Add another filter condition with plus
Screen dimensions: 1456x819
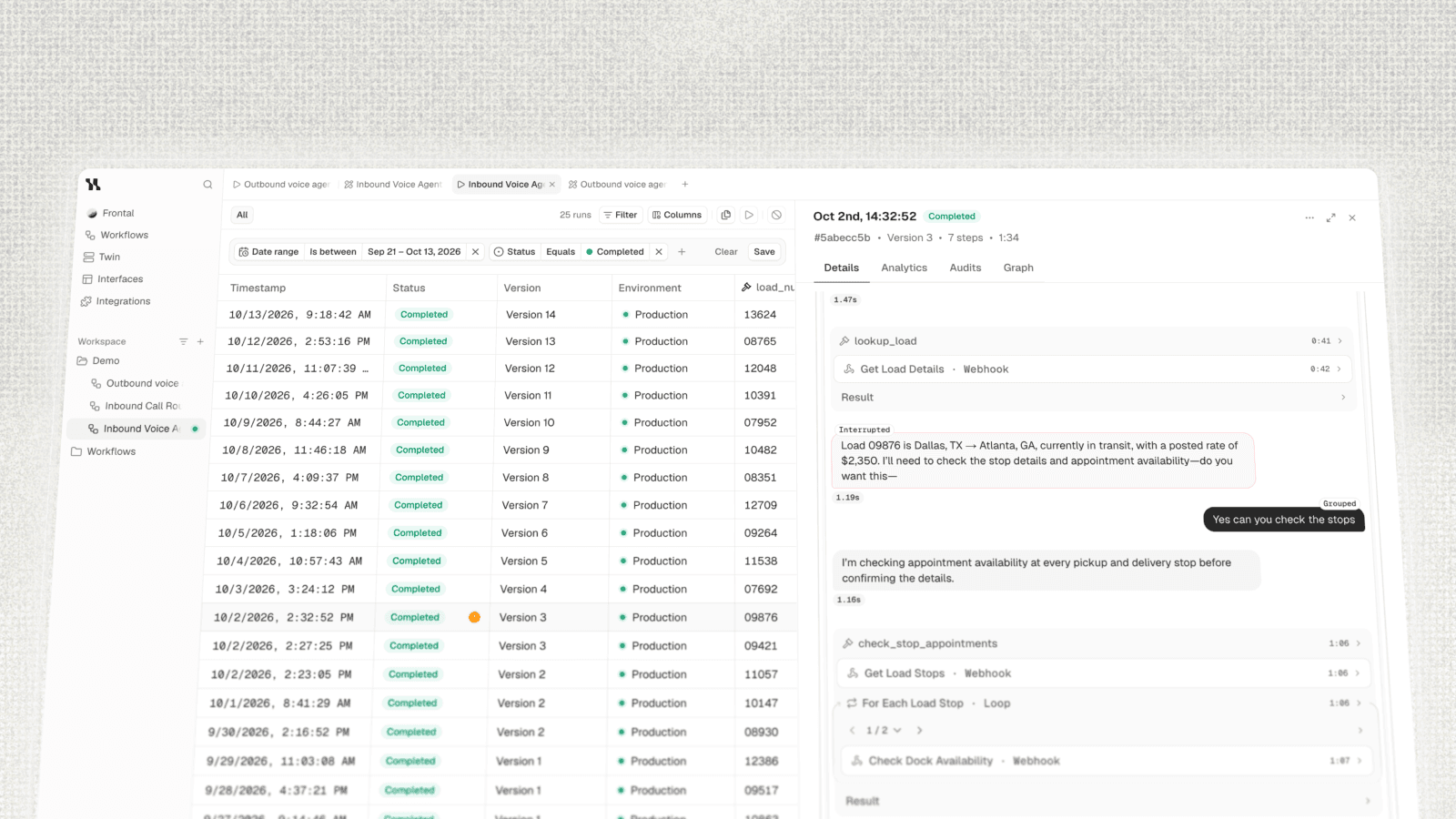[x=682, y=252]
